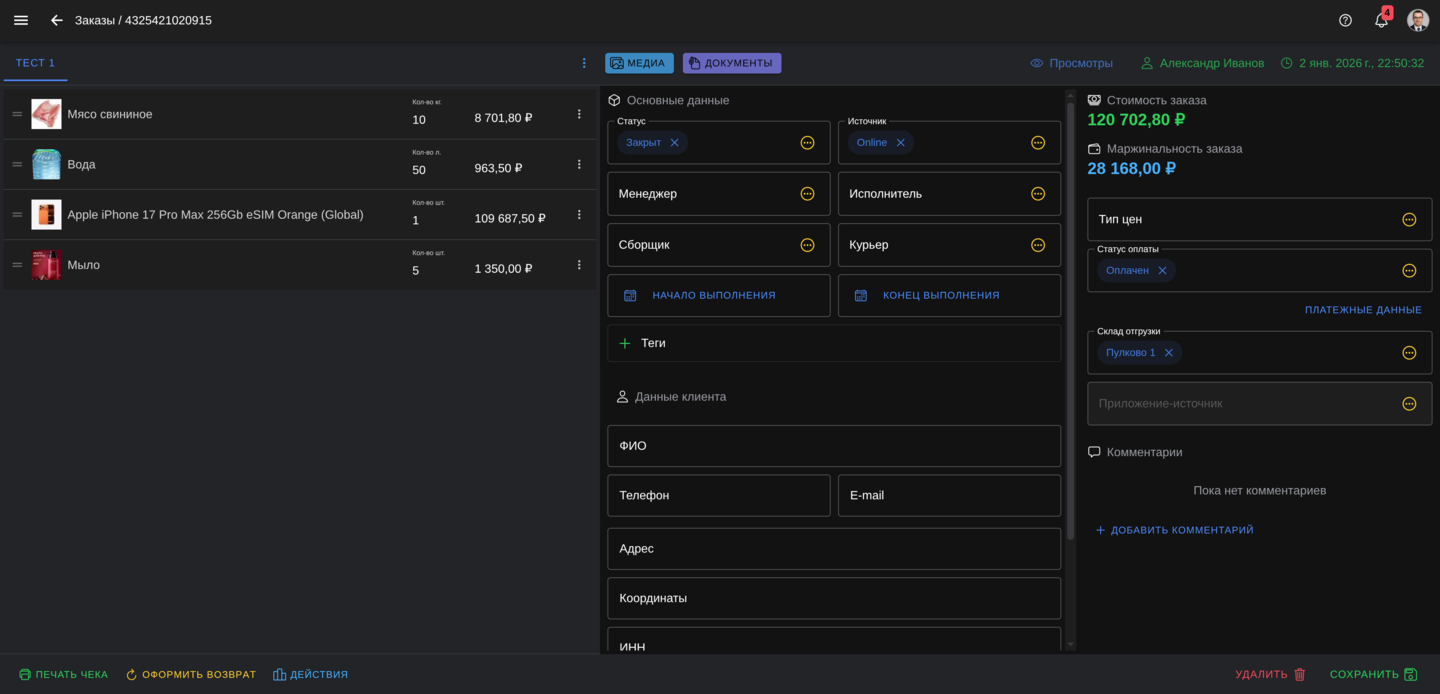
Task: Open the help question mark icon
Action: (1345, 20)
